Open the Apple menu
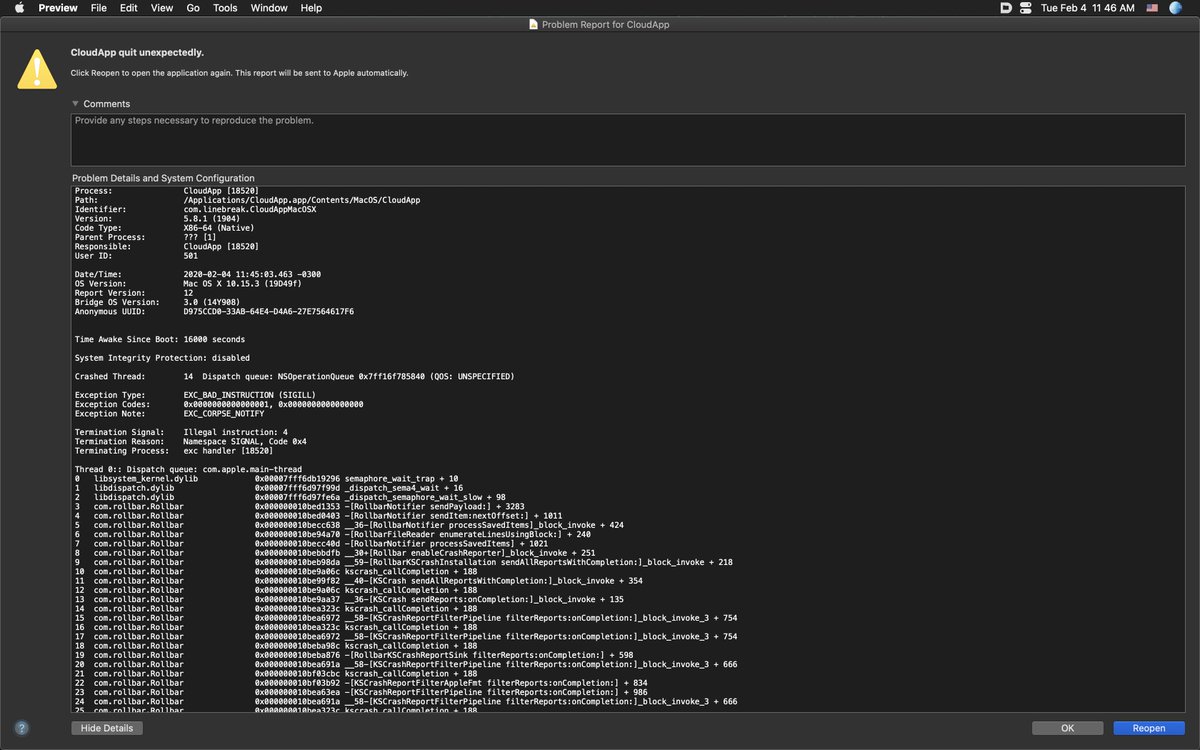Image resolution: width=1200 pixels, height=750 pixels. pos(19,7)
